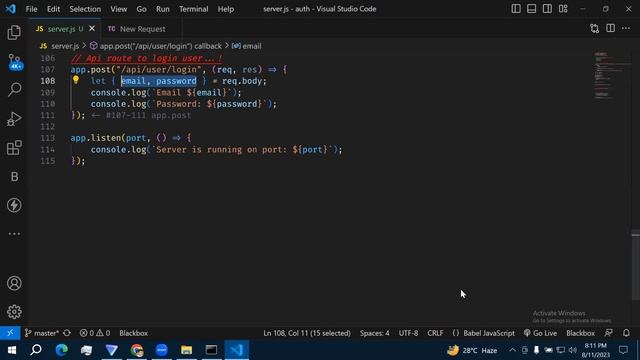Change end of line CRLF
Image resolution: width=640 pixels, height=360 pixels.
pyautogui.click(x=435, y=333)
